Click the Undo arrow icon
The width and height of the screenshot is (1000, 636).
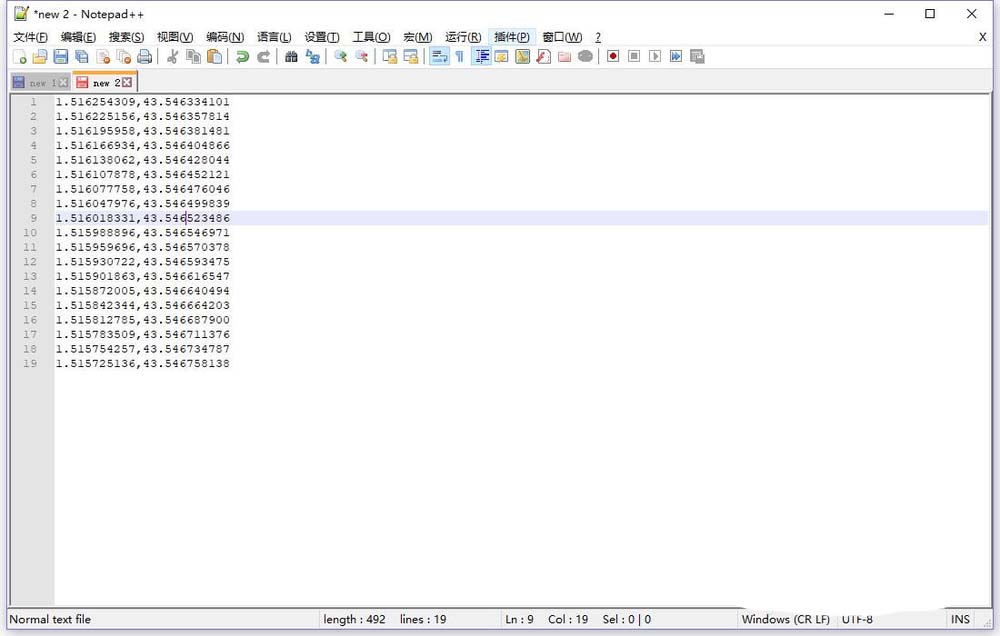point(242,57)
